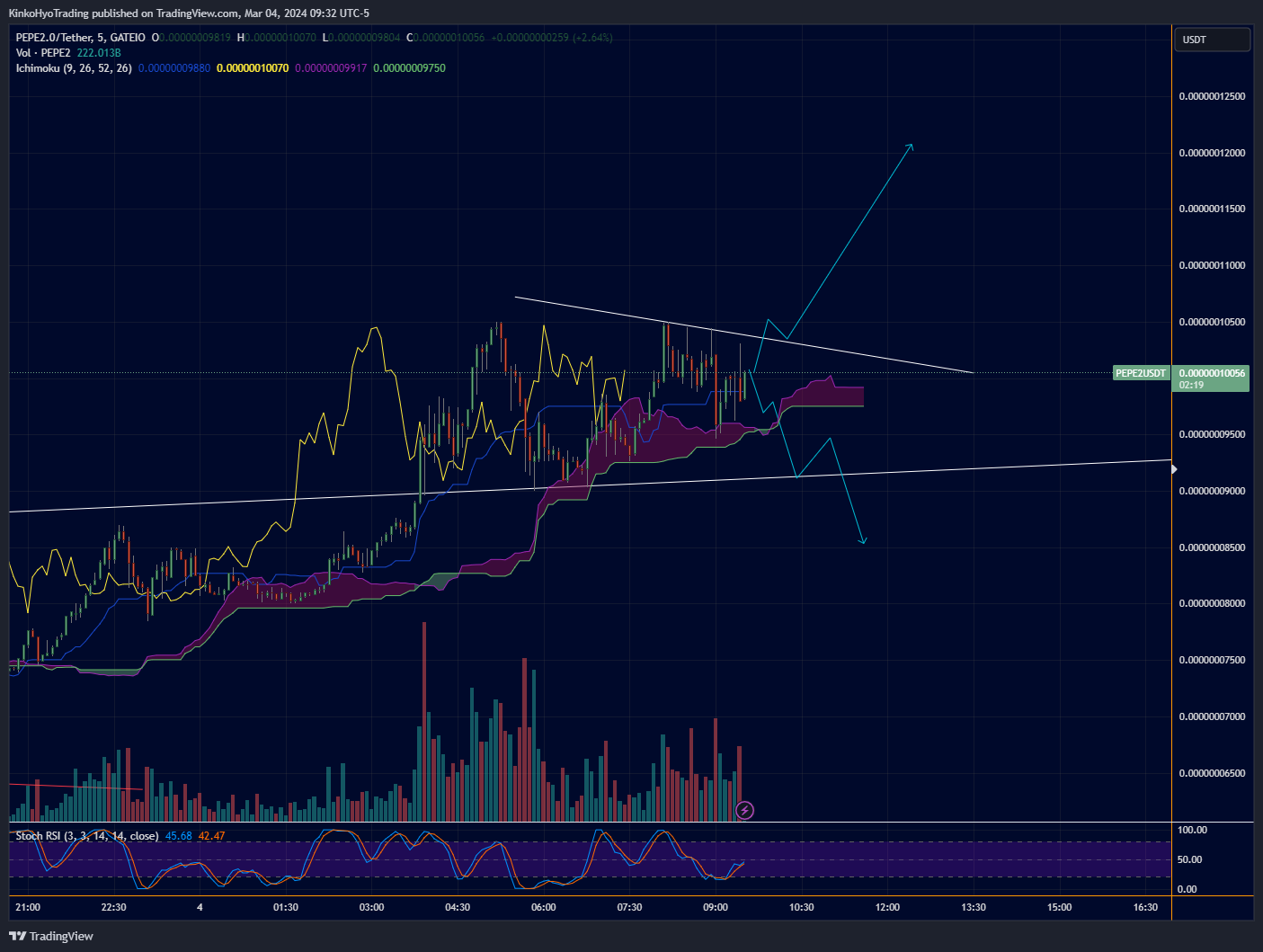Click Stoch RSI scale label 0.00
This screenshot has width=1263, height=952.
[1187, 889]
